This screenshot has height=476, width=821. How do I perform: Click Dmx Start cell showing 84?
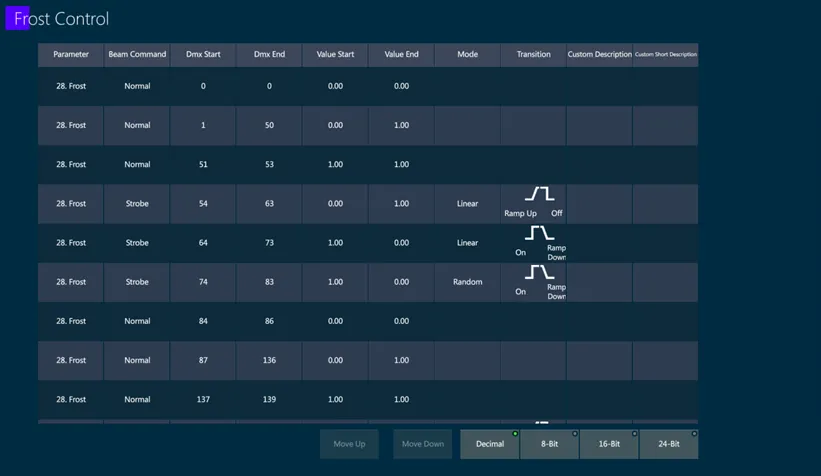pos(203,321)
